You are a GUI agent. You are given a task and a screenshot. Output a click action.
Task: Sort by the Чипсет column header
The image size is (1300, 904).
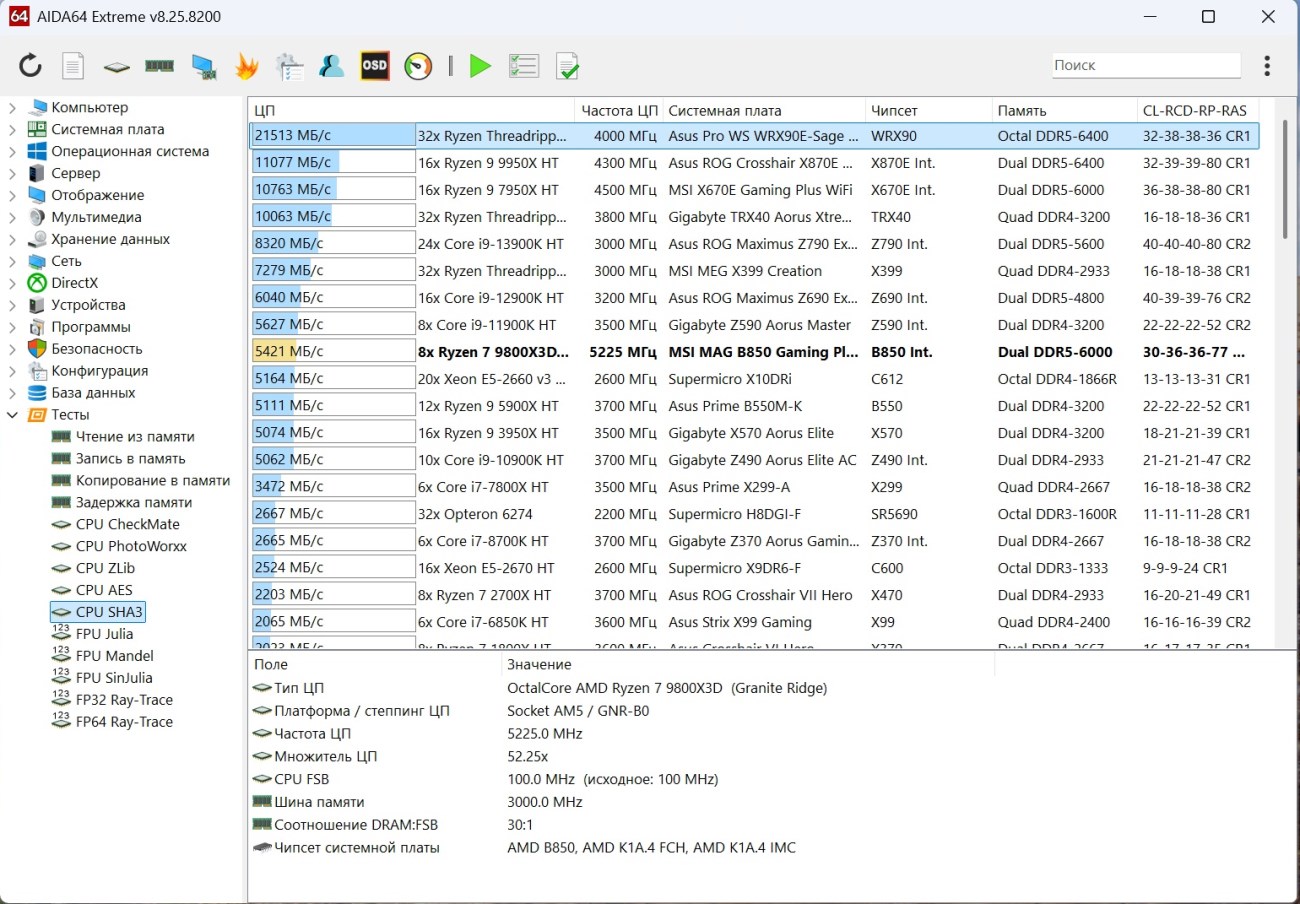click(929, 110)
